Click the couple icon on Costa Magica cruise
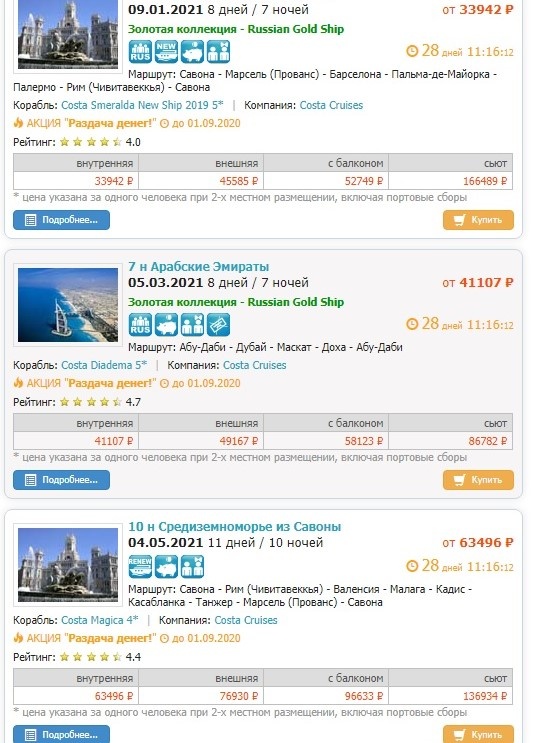The height and width of the screenshot is (743, 535). tap(192, 567)
